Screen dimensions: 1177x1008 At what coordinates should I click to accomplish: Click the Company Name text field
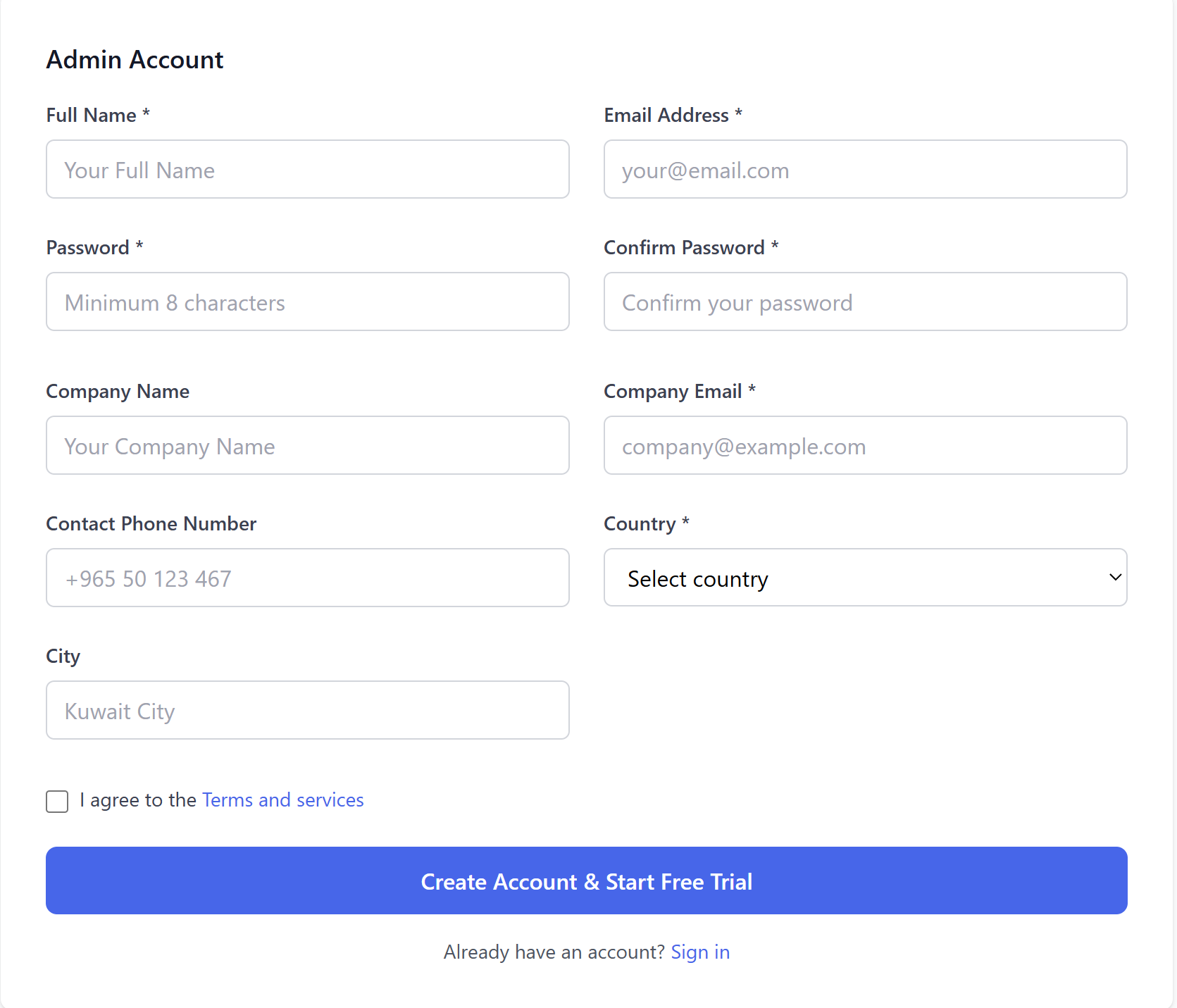[307, 446]
